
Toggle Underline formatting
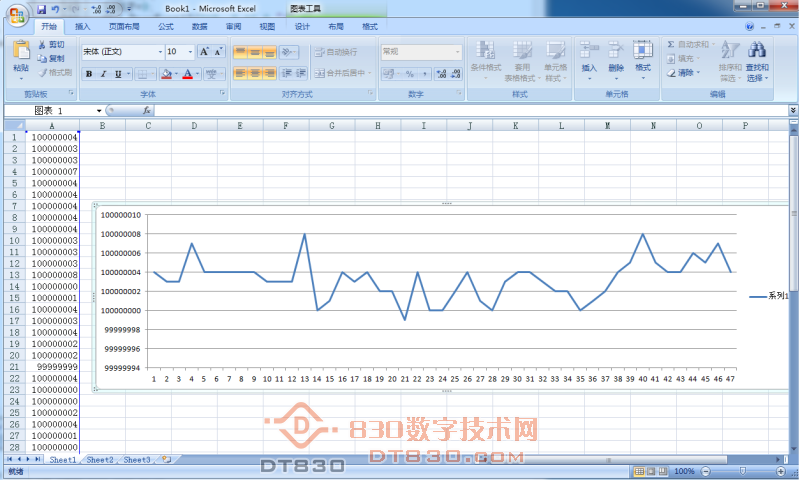(x=117, y=74)
